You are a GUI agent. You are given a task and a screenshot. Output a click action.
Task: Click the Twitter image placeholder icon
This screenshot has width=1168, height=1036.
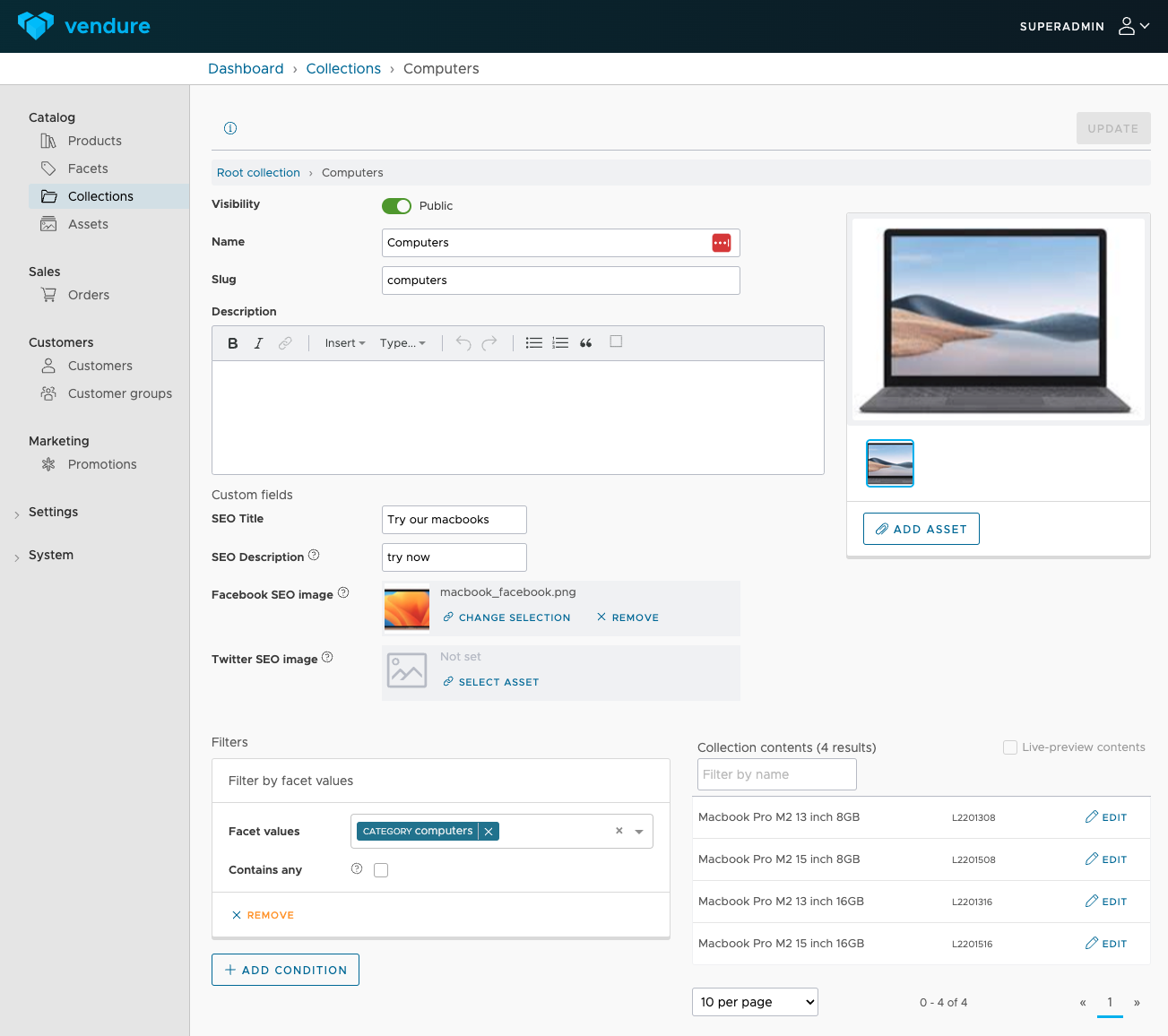coord(407,670)
